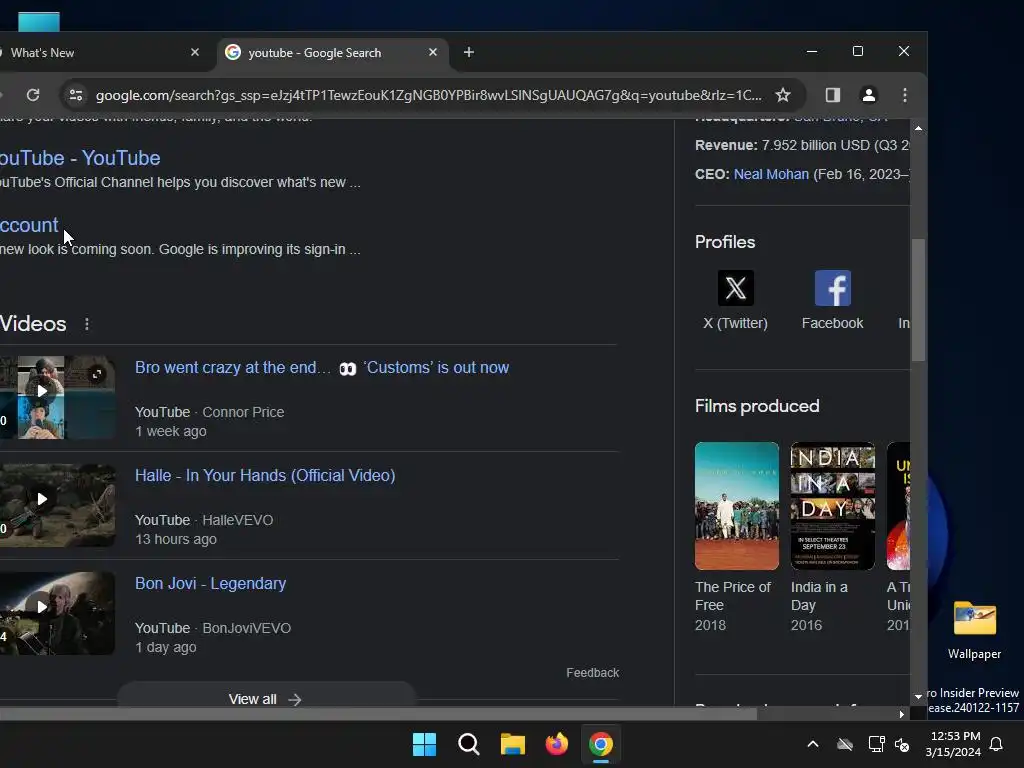Click 'The Price of Free' film title
The width and height of the screenshot is (1024, 768).
tap(733, 596)
